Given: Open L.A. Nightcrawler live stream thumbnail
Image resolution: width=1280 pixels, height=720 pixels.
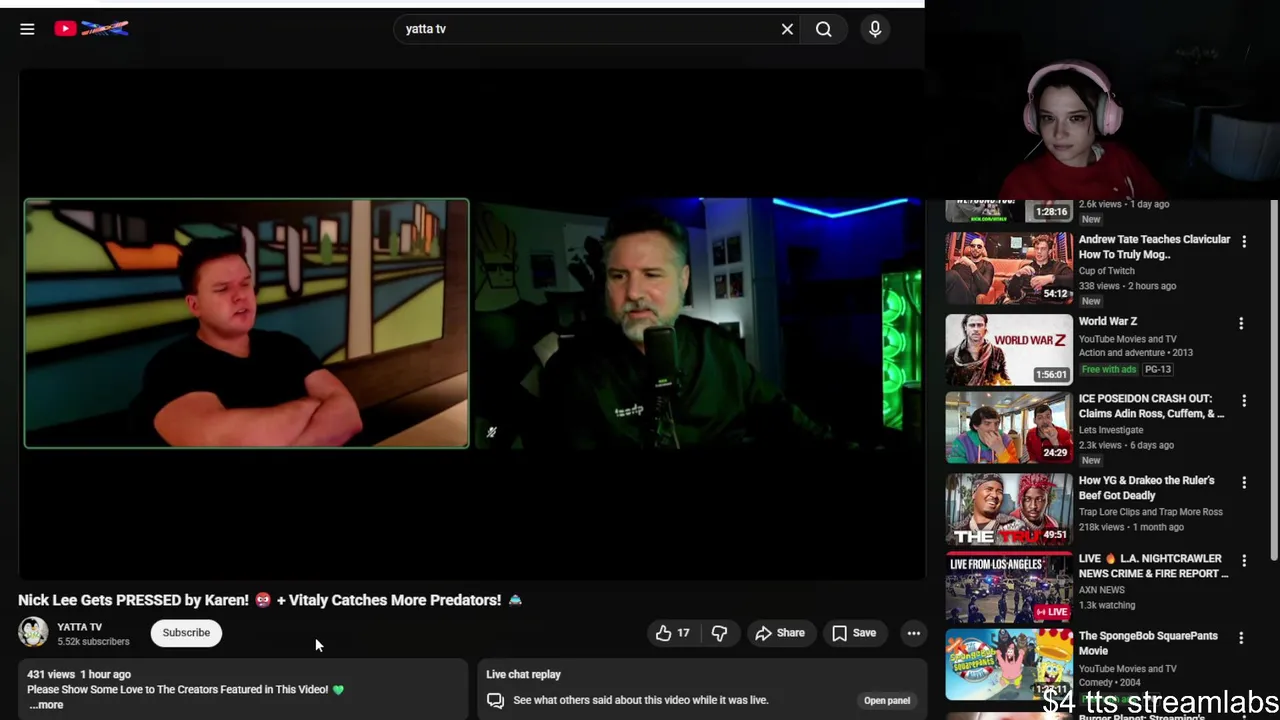Looking at the screenshot, I should click(x=1009, y=587).
